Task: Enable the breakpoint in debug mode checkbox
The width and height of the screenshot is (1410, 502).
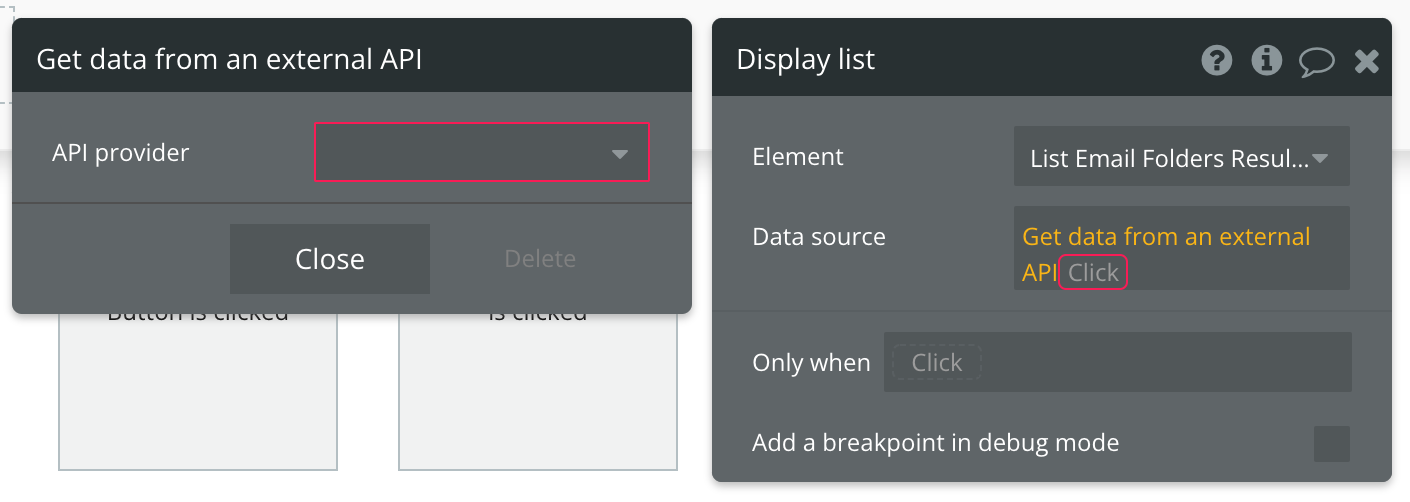Action: [x=1331, y=443]
